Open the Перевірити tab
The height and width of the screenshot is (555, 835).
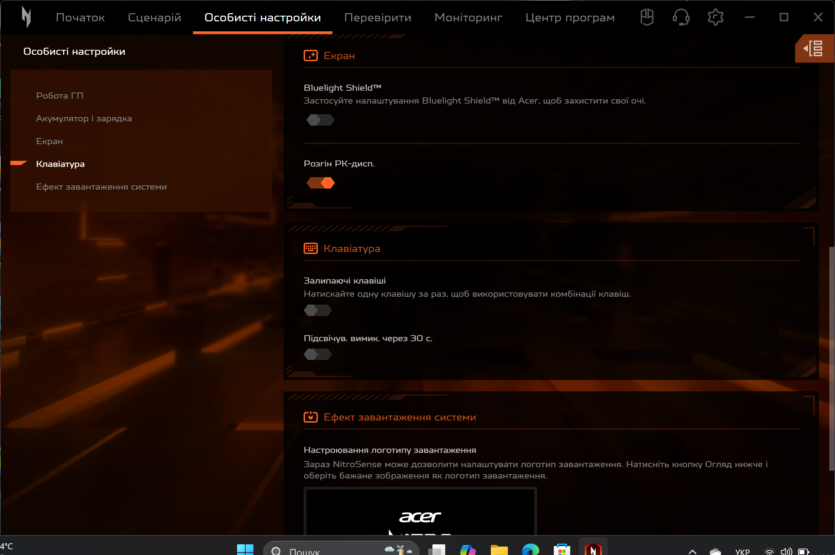point(378,18)
